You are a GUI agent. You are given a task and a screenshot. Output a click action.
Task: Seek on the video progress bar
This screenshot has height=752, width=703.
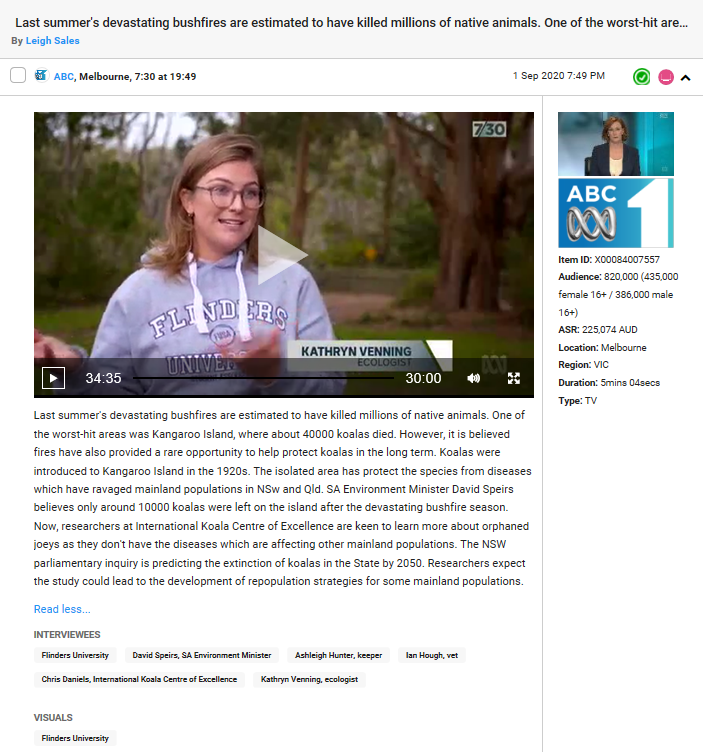[x=263, y=378]
